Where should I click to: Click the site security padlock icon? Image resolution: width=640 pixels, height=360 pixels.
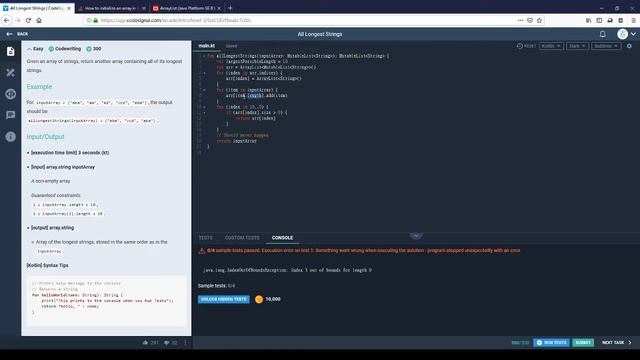[x=96, y=20]
